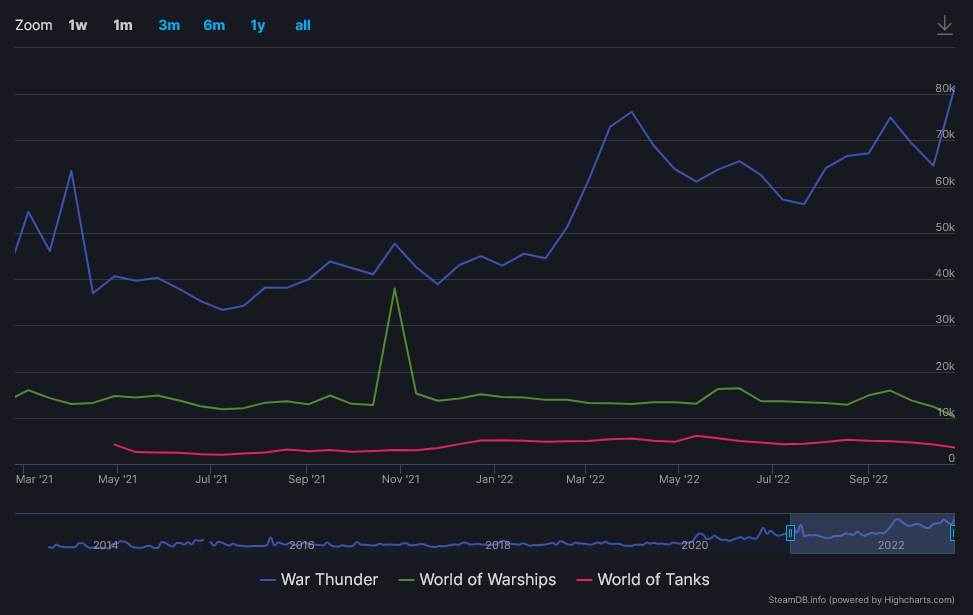Screen dimensions: 973x615
Task: Click the Sep '21 axis label
Action: pyautogui.click(x=307, y=479)
